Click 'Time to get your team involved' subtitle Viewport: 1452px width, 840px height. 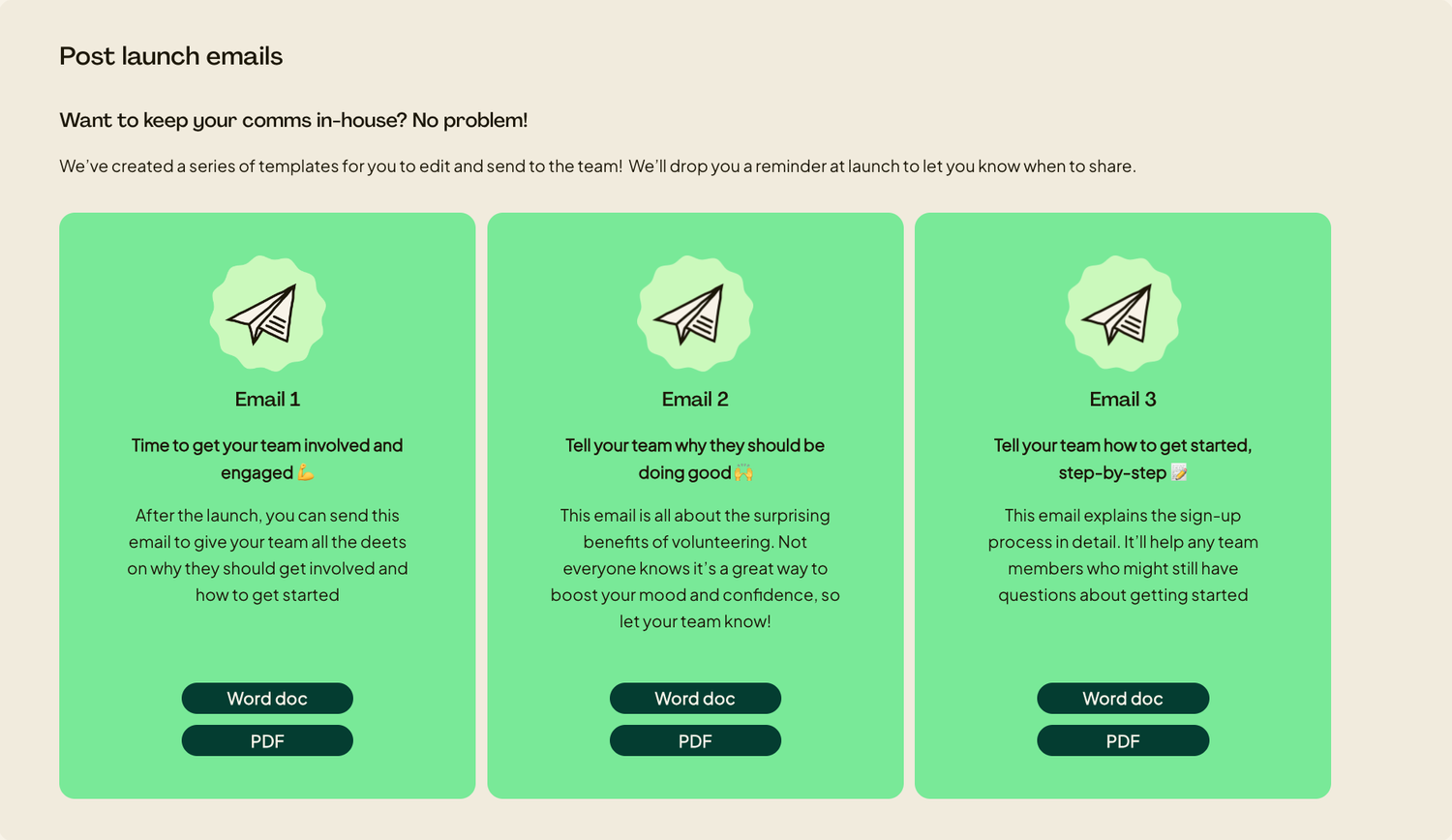click(x=267, y=459)
